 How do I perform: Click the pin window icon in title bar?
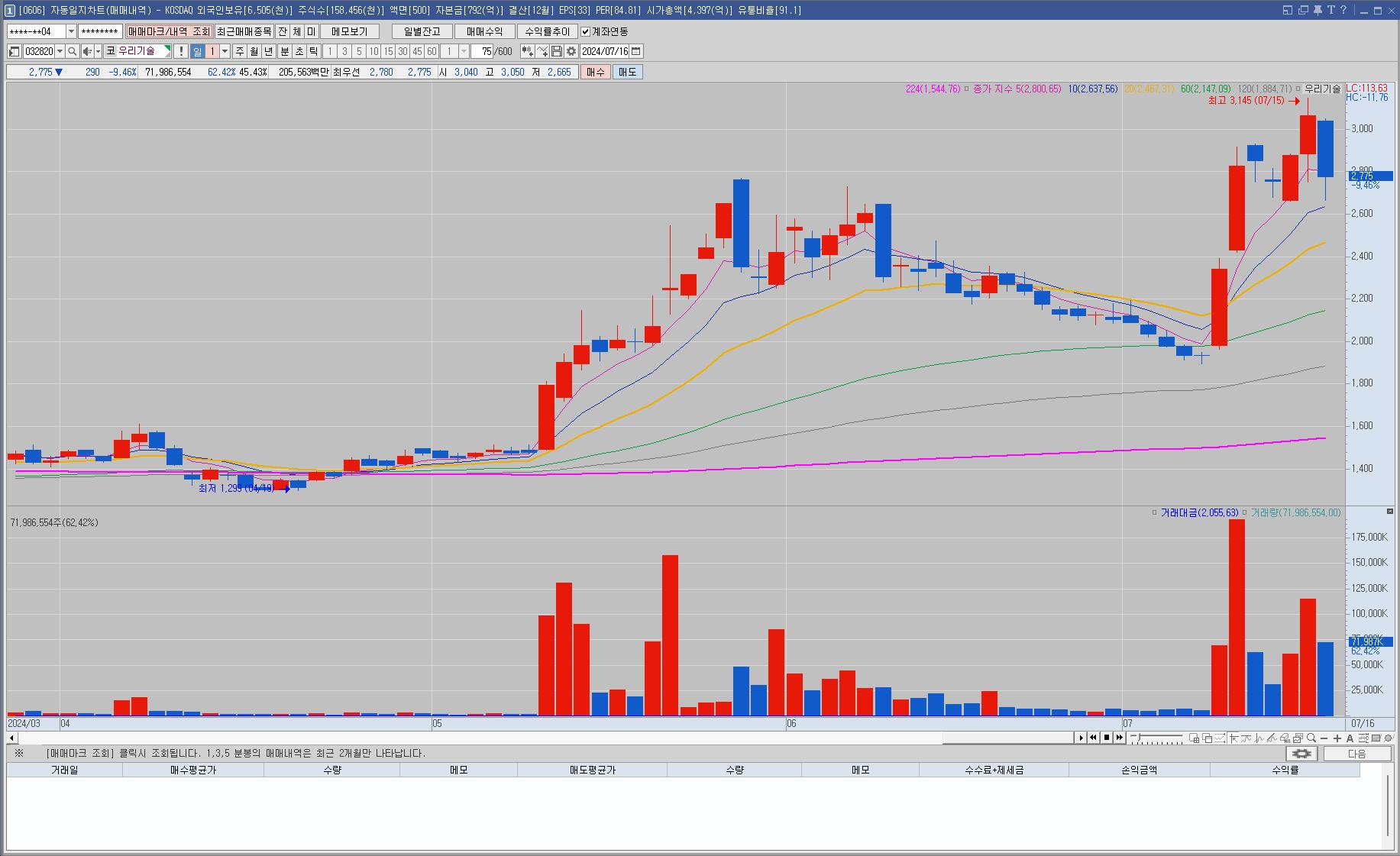click(x=1318, y=10)
